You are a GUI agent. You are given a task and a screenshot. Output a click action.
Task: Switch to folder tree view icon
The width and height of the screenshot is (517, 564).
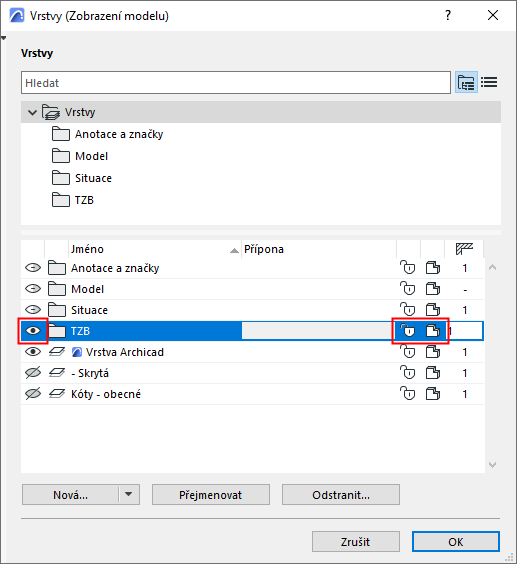tap(466, 83)
